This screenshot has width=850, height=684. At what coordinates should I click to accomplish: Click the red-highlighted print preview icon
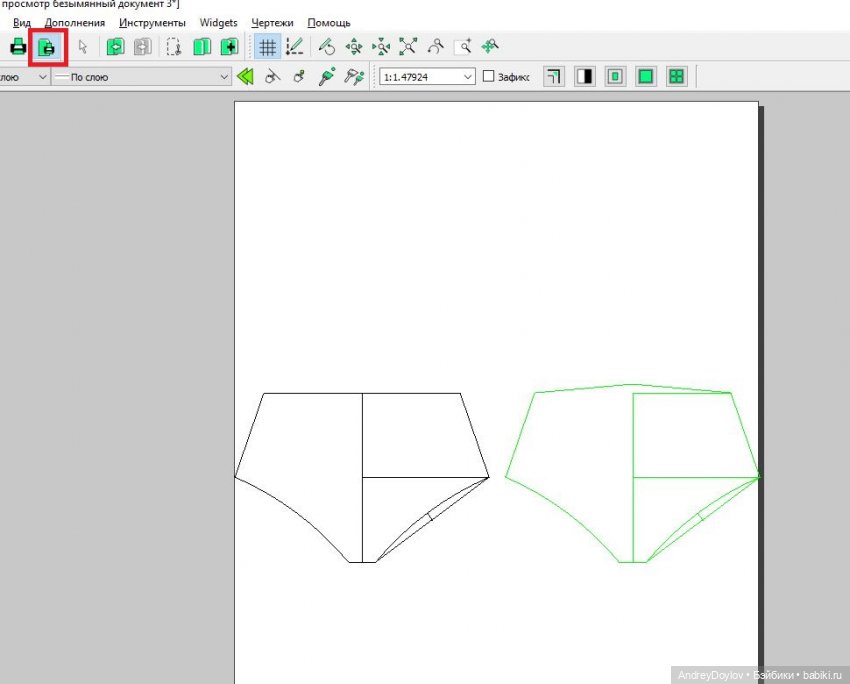point(47,46)
